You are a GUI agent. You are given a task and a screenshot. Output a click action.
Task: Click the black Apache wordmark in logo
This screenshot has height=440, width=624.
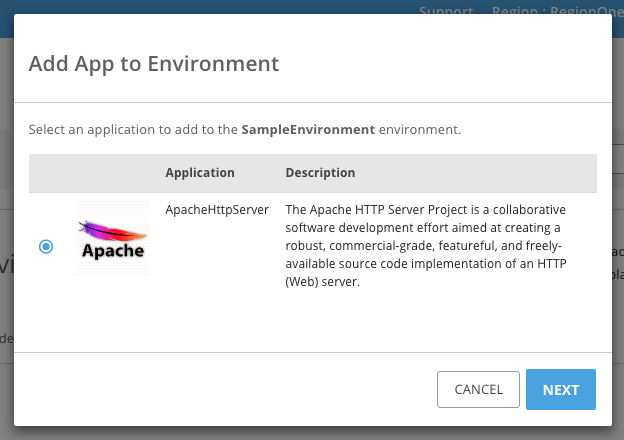pyautogui.click(x=112, y=251)
